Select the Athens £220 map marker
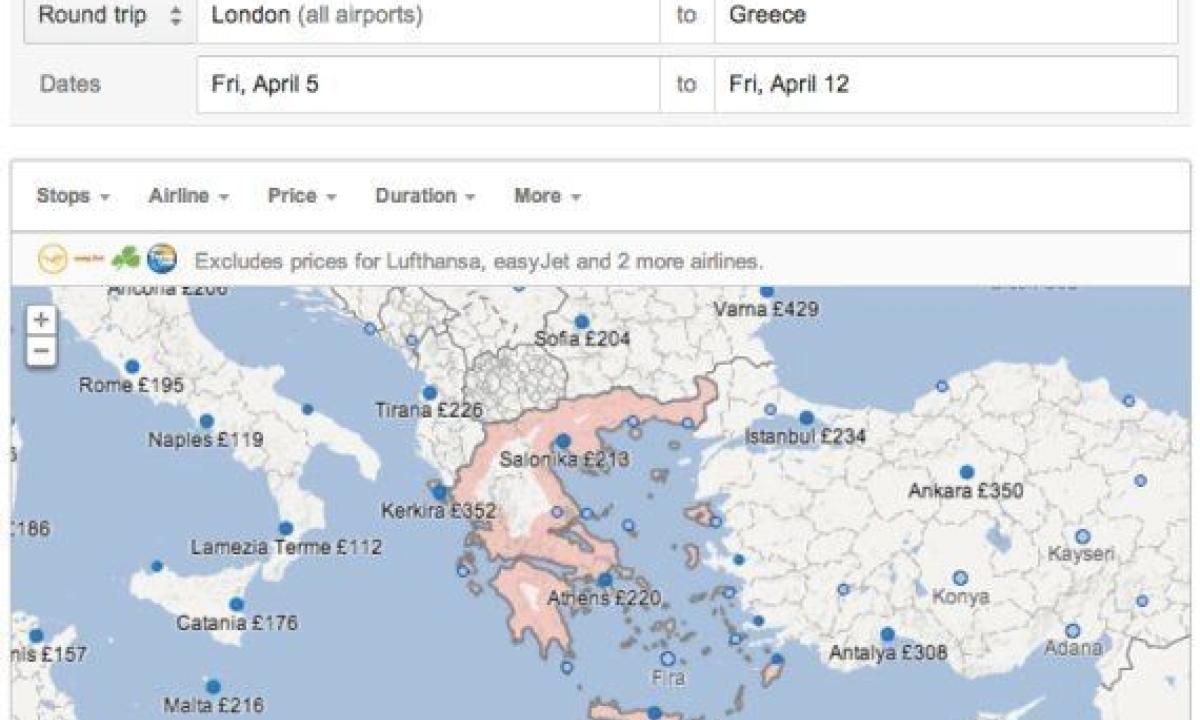This screenshot has height=720, width=1200. tap(605, 580)
